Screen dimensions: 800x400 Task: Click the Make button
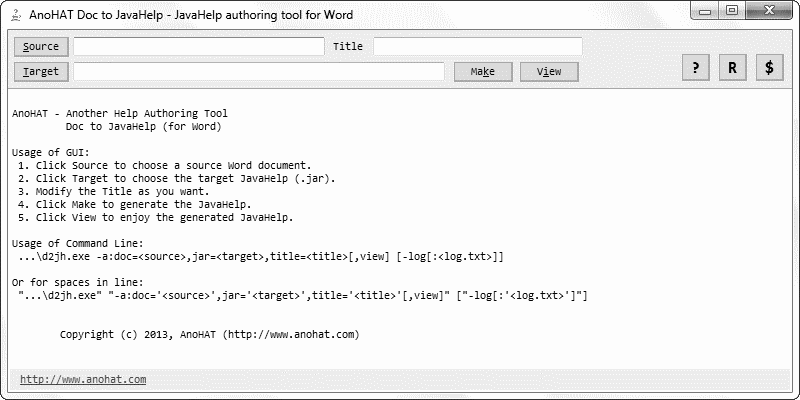pyautogui.click(x=483, y=71)
